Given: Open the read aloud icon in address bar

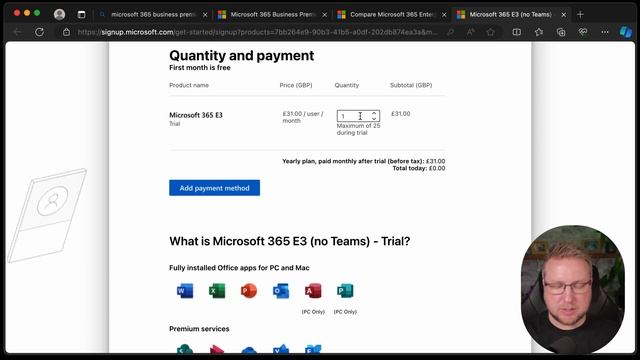Looking at the screenshot, I should 471,32.
